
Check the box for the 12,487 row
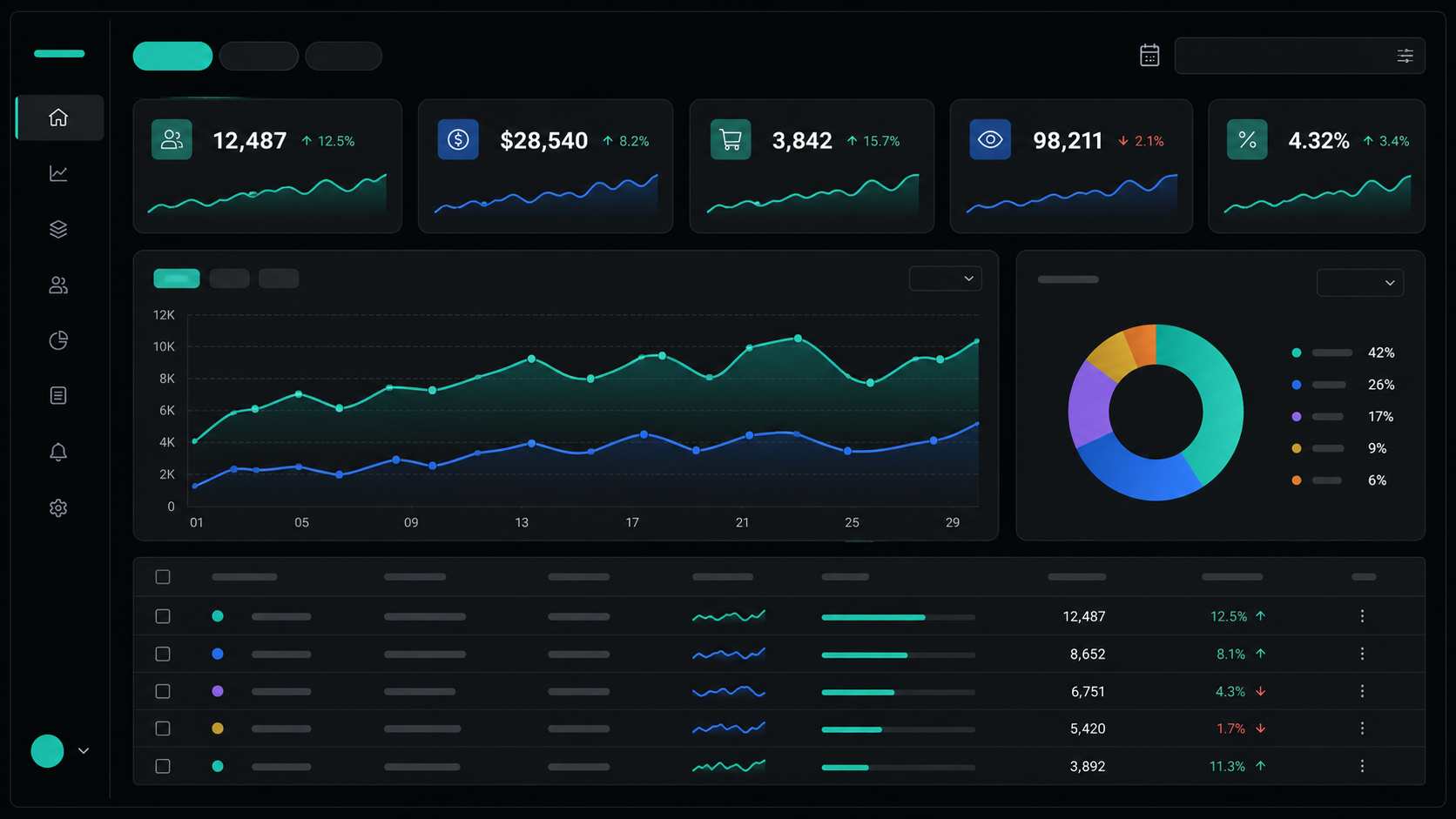click(x=163, y=616)
